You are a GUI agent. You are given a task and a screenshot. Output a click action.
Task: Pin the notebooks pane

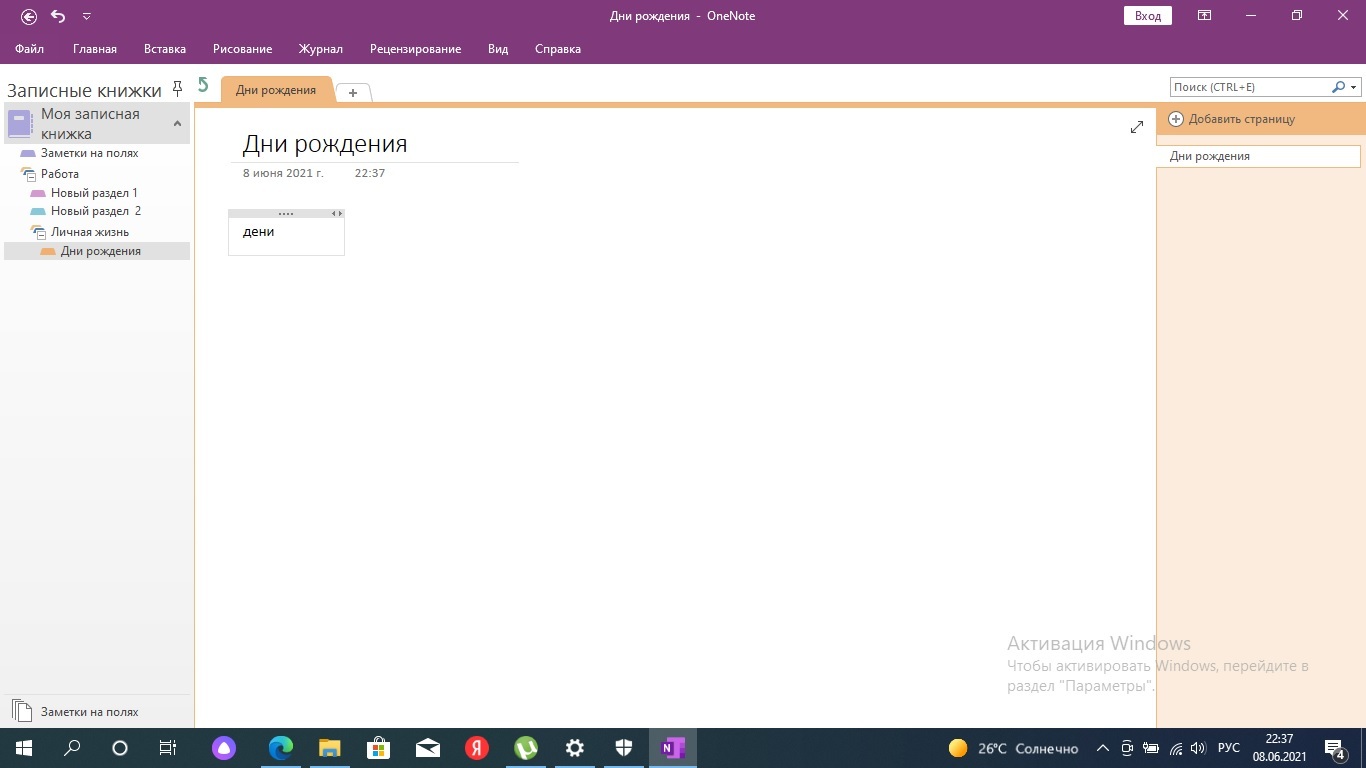tap(178, 88)
